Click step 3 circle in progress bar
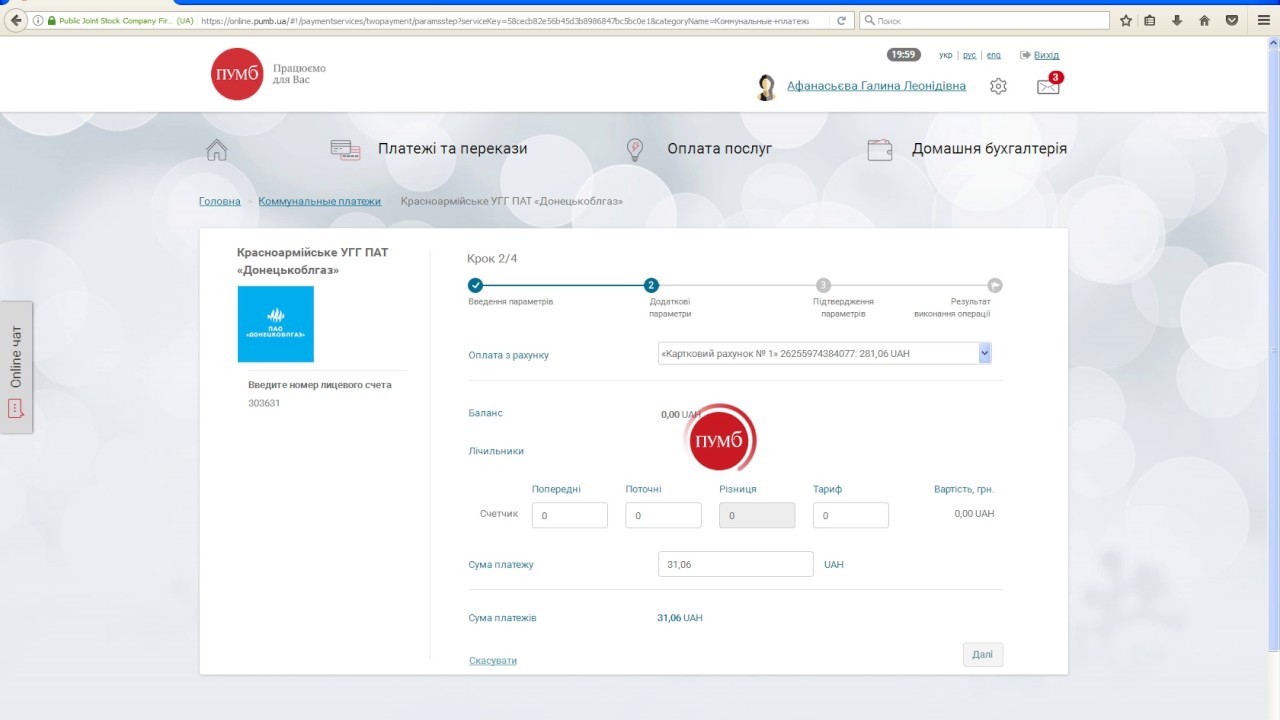This screenshot has height=720, width=1280. click(823, 285)
